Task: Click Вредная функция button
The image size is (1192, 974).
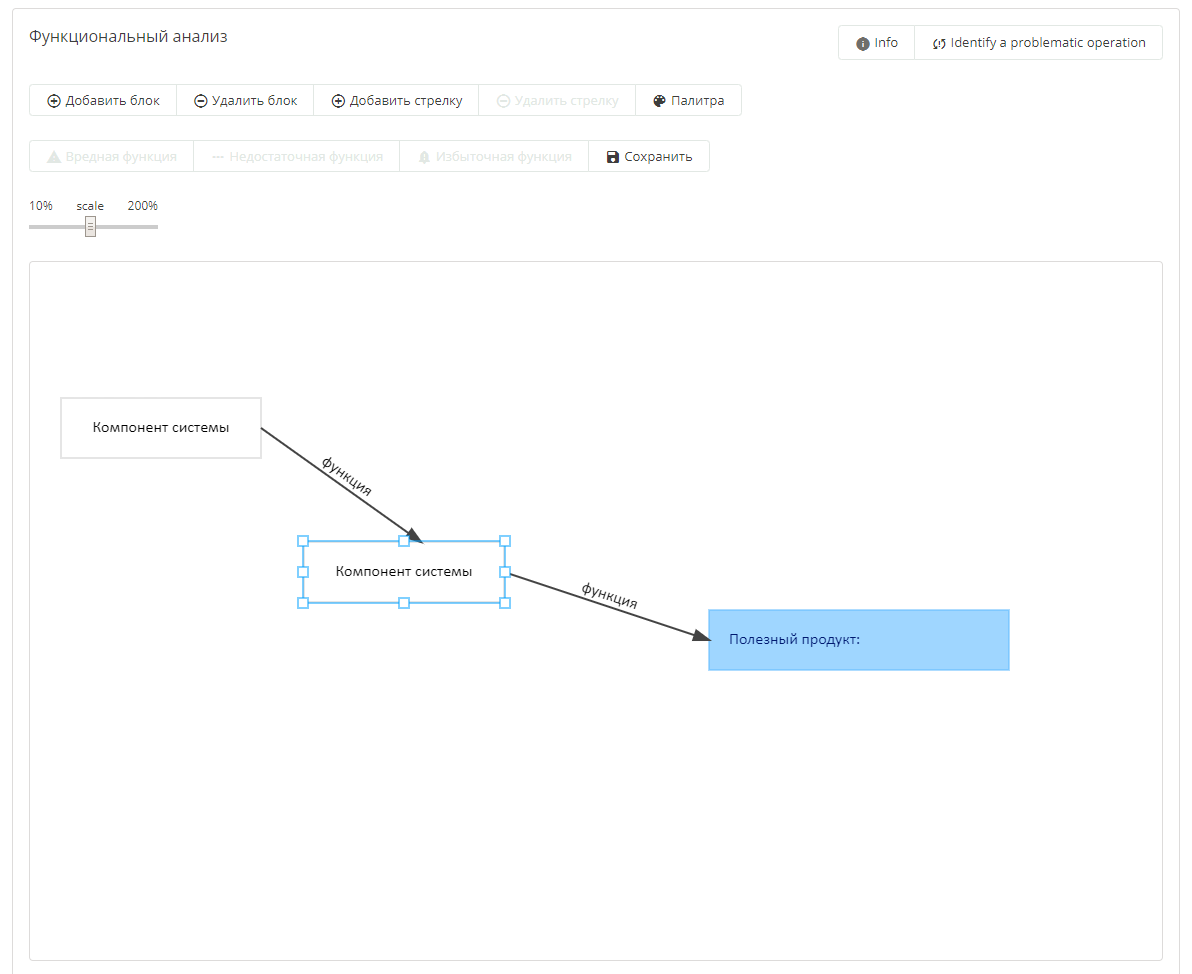Action: point(112,157)
